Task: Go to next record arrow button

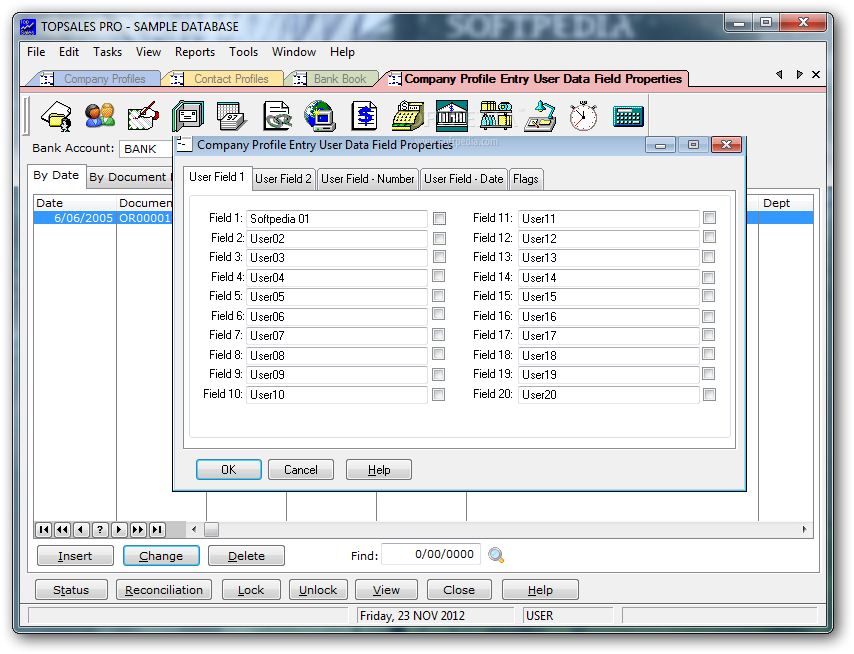Action: [119, 529]
